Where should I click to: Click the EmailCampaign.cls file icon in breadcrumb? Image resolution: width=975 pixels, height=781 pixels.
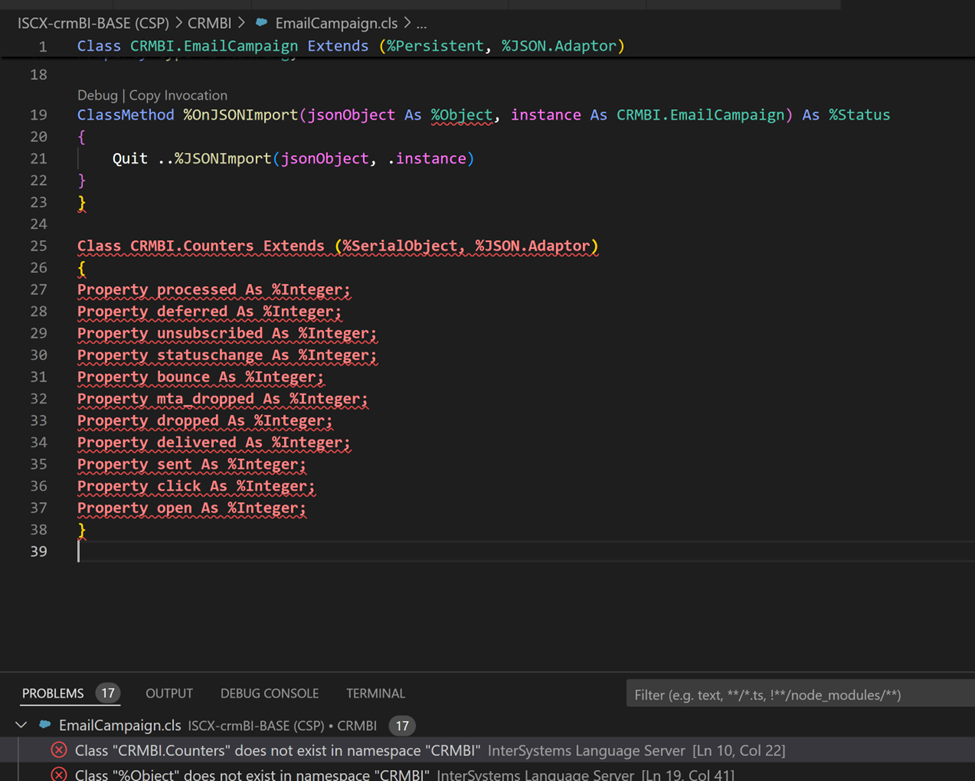[262, 22]
